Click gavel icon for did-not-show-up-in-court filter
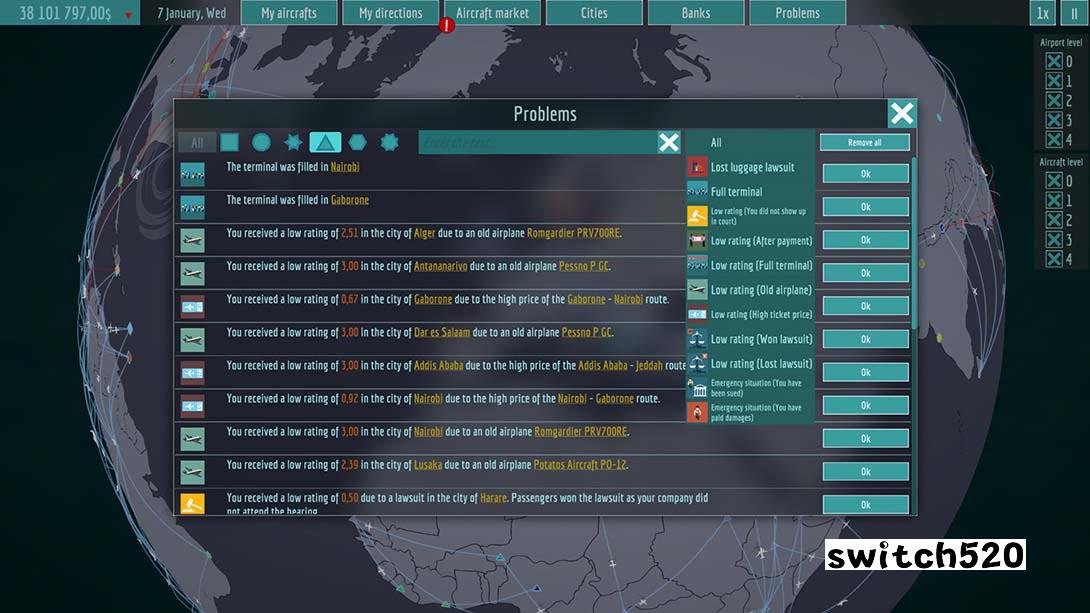This screenshot has width=1090, height=613. (x=697, y=216)
